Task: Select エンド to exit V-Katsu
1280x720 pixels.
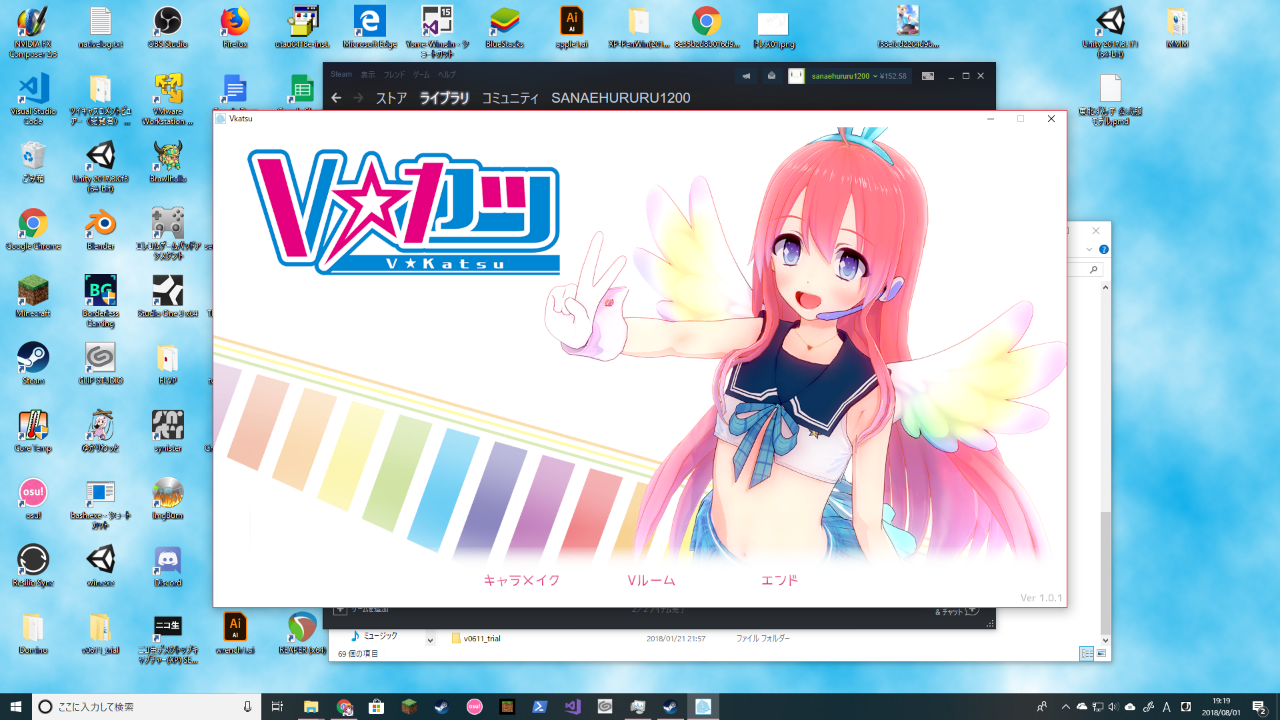Action: [x=779, y=580]
